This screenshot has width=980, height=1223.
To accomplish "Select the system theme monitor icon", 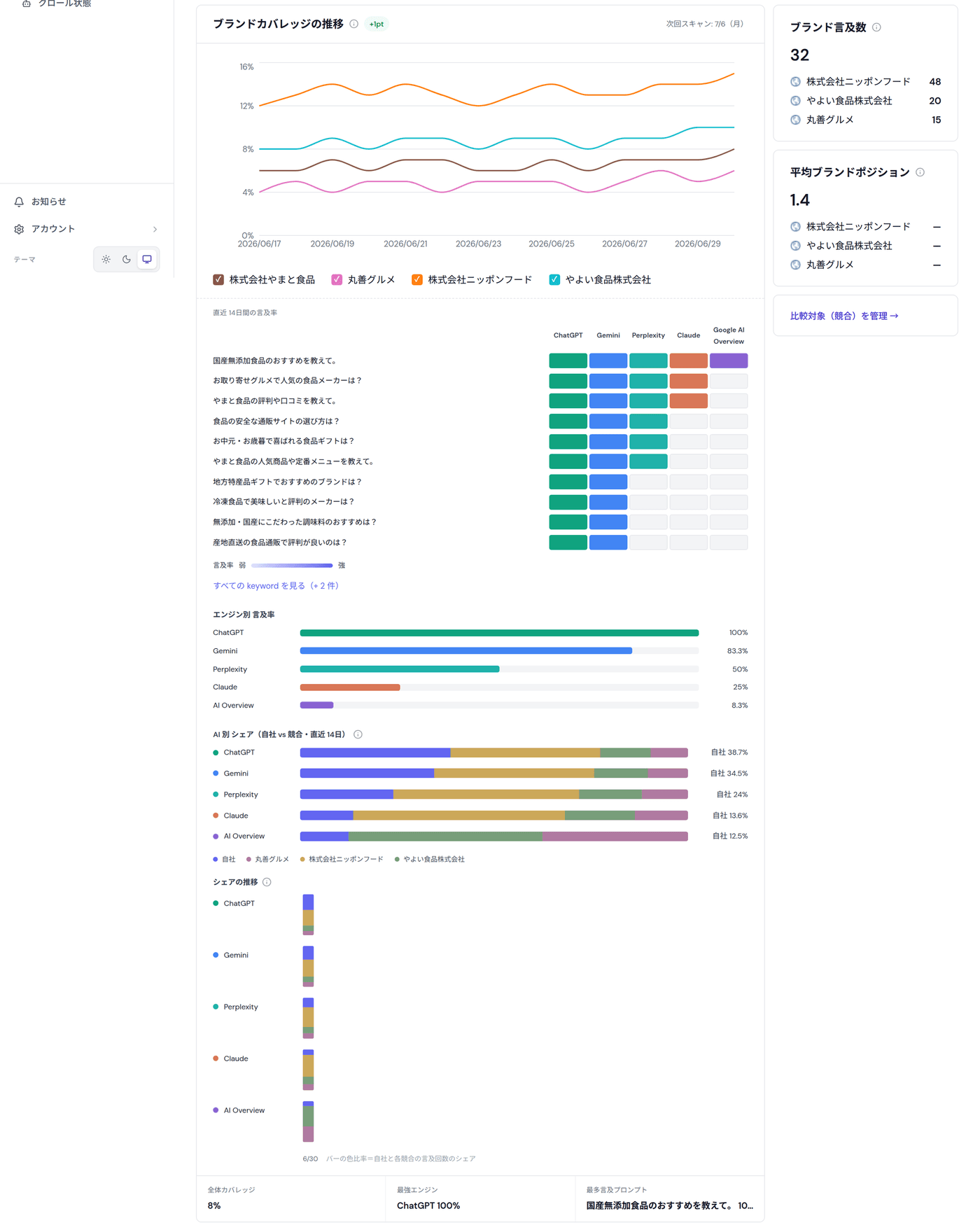I will pos(147,259).
